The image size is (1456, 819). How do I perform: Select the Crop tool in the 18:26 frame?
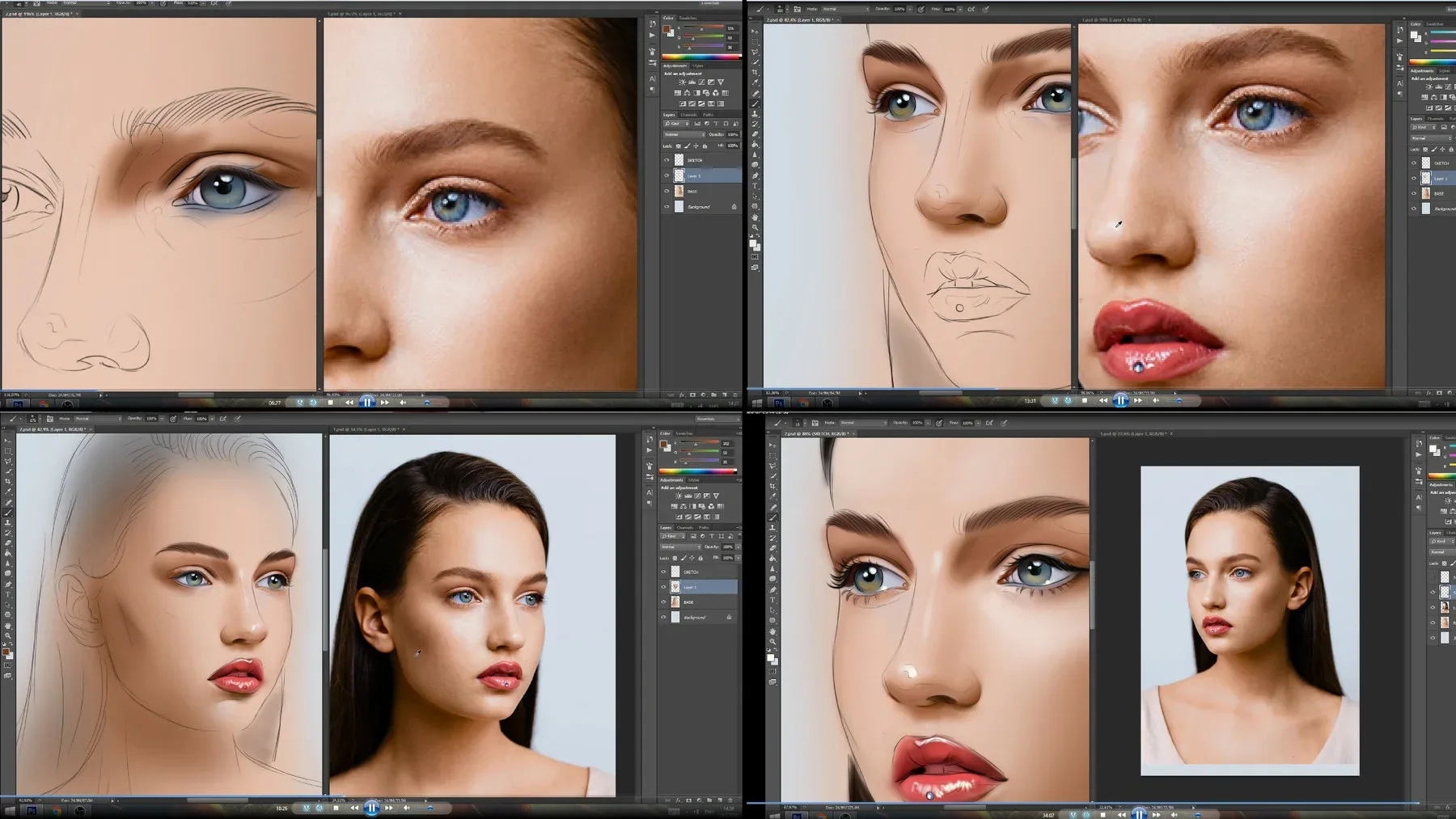pos(7,482)
